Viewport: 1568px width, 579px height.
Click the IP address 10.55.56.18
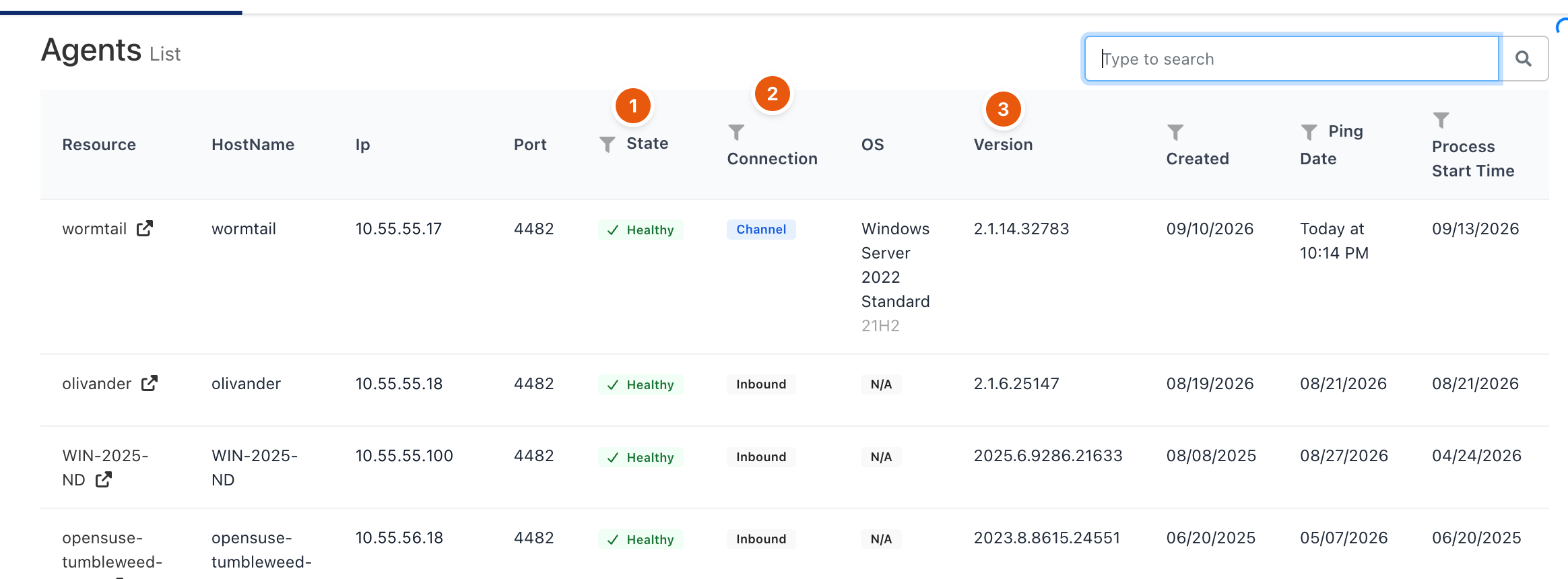[399, 537]
